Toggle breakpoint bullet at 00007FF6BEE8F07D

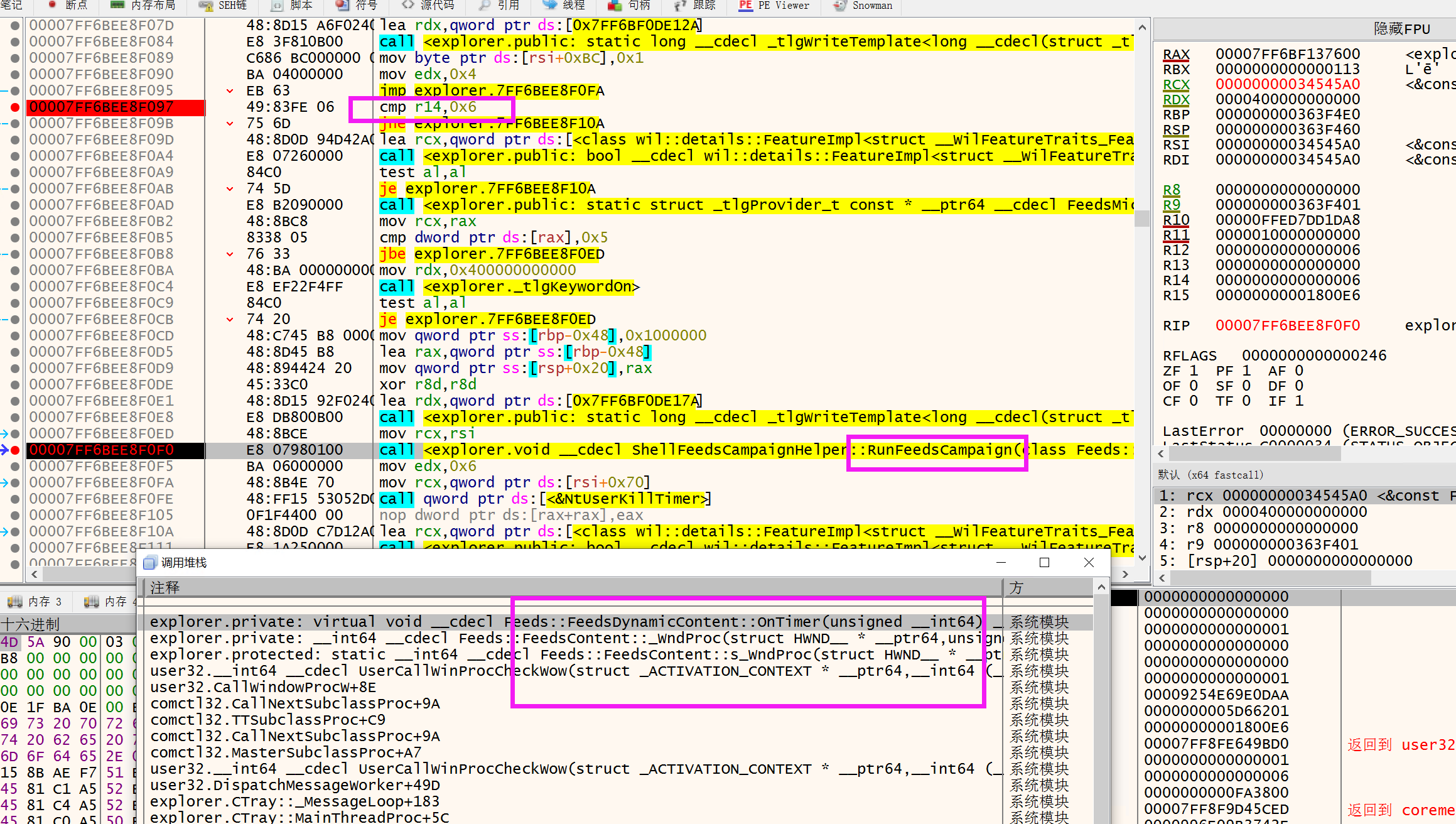point(14,26)
